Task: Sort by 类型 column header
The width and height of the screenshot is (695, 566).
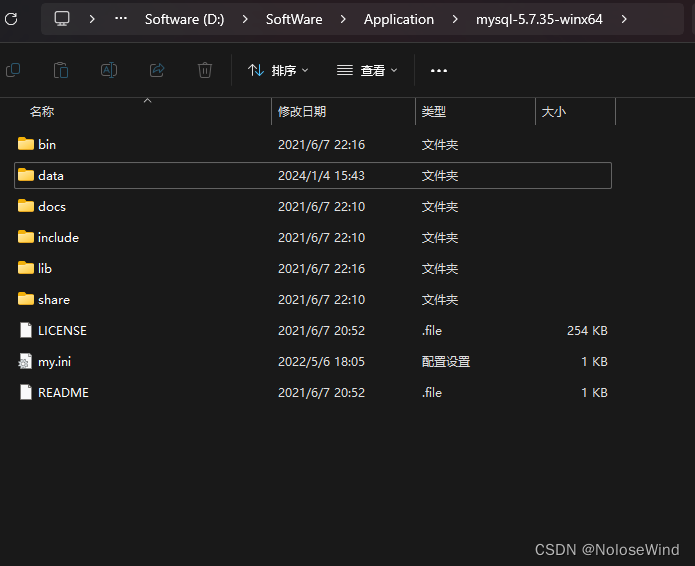Action: pyautogui.click(x=433, y=111)
